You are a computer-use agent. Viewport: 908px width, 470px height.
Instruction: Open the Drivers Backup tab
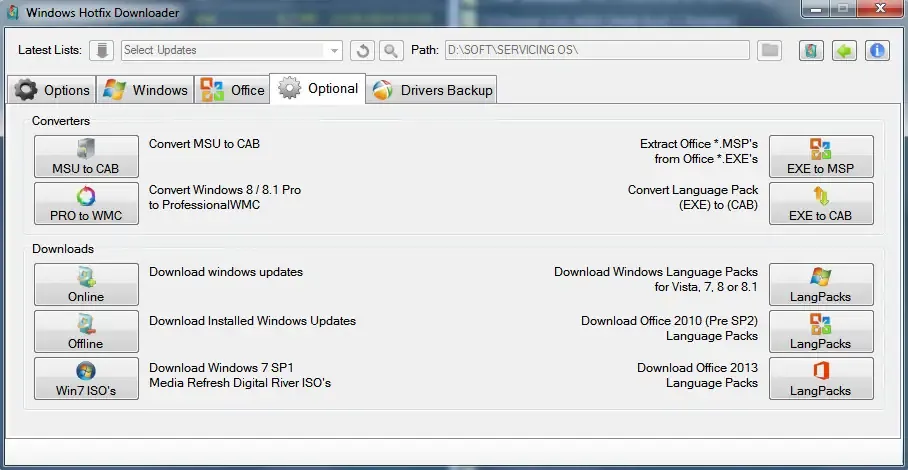432,90
